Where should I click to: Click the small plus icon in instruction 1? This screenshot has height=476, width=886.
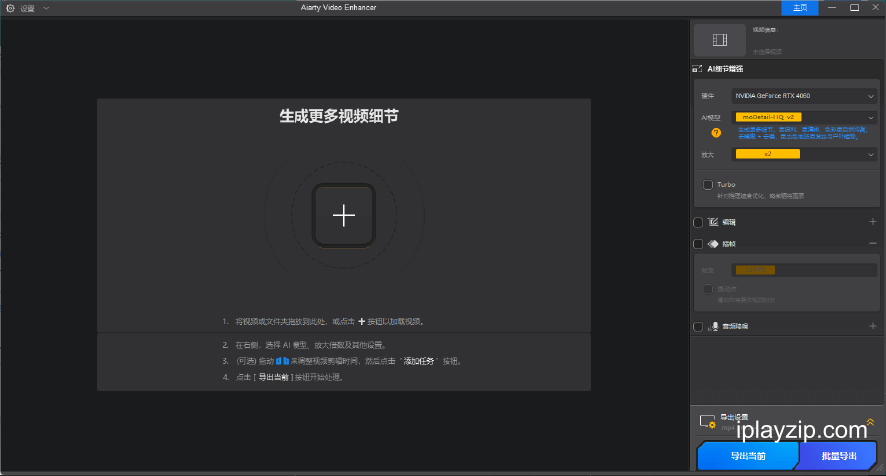(362, 322)
